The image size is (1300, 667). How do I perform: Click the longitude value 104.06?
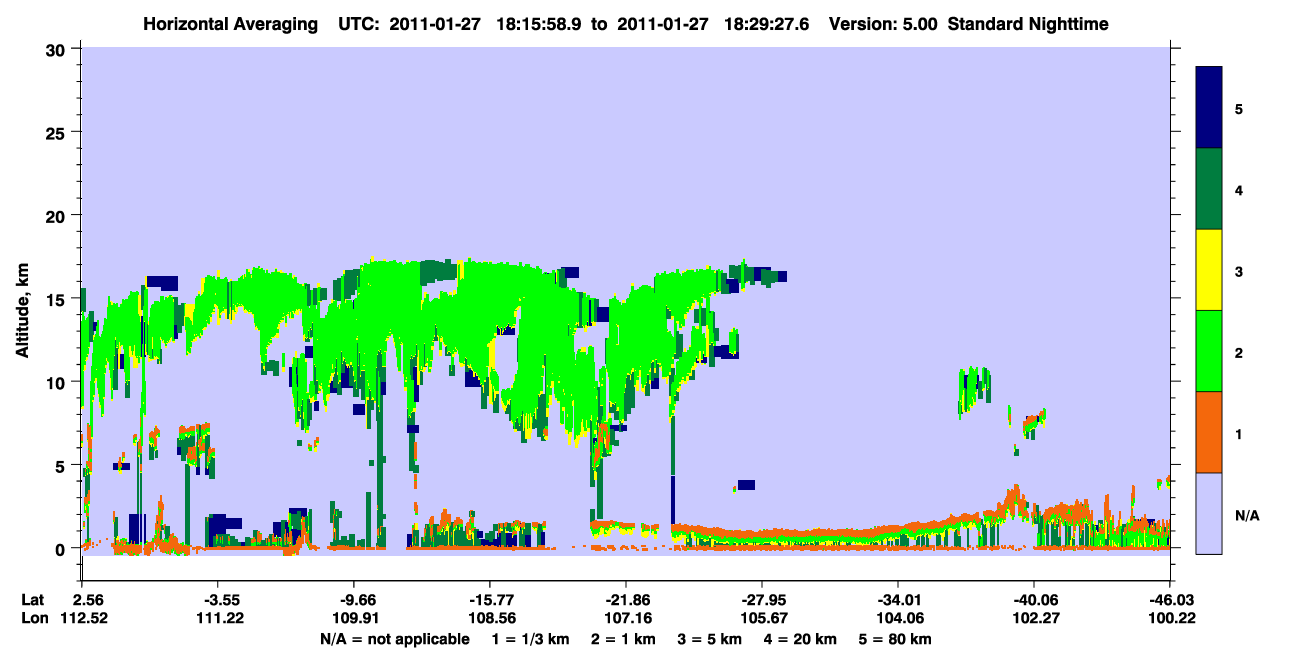(898, 618)
